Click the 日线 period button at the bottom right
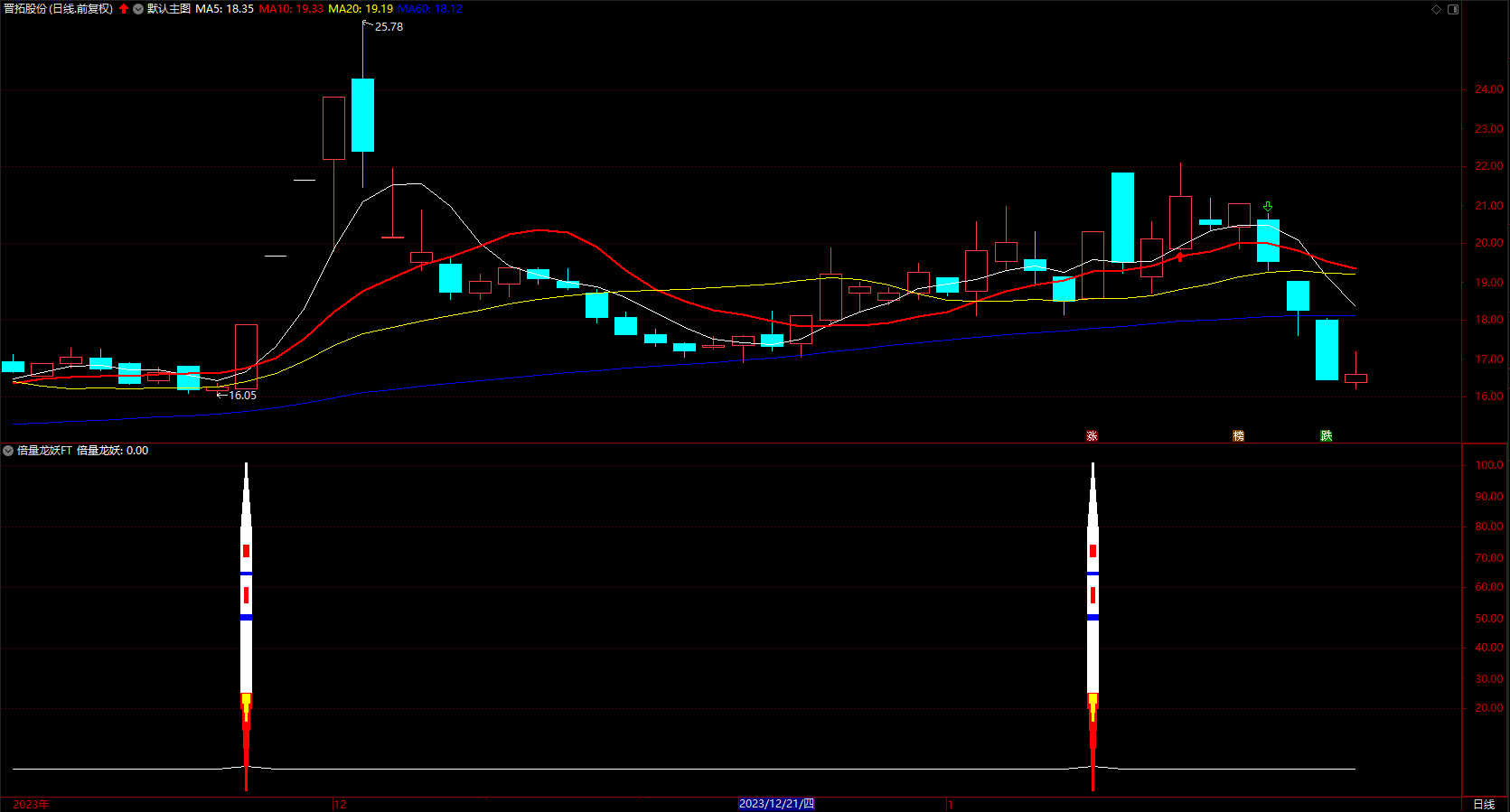The image size is (1510, 812). (1484, 804)
